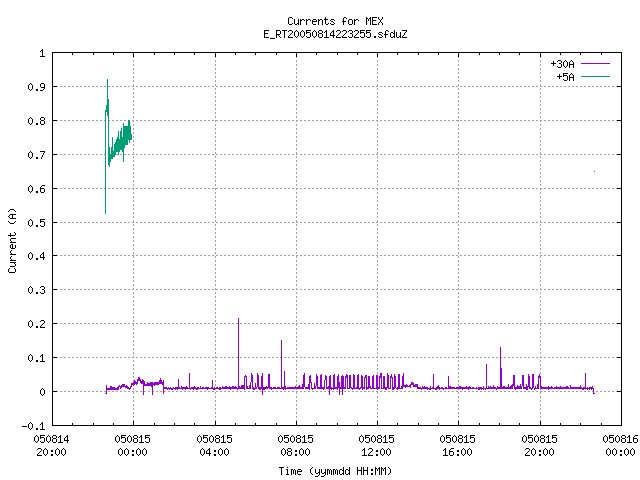
Task: Click the isolated green dot near 0.65 A
Action: (594, 171)
